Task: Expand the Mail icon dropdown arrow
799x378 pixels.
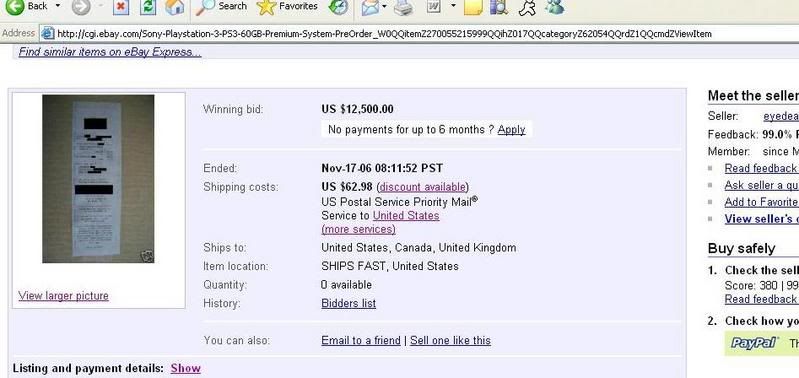Action: pyautogui.click(x=384, y=6)
